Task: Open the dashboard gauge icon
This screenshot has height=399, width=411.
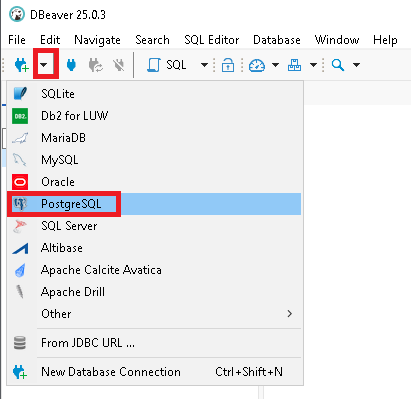Action: pyautogui.click(x=257, y=65)
